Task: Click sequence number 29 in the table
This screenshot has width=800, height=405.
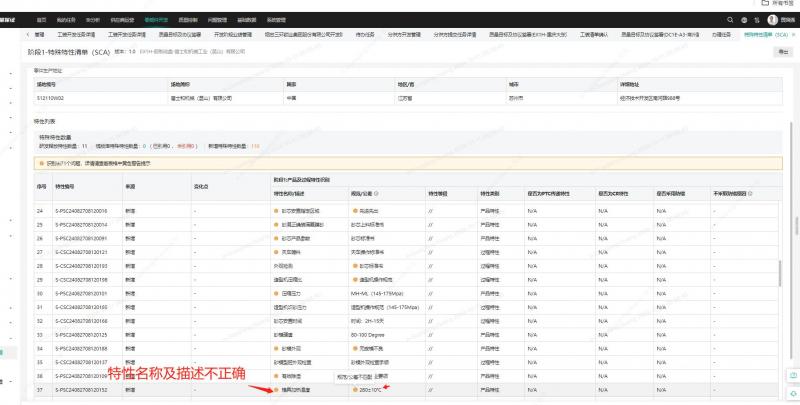Action: (x=40, y=280)
